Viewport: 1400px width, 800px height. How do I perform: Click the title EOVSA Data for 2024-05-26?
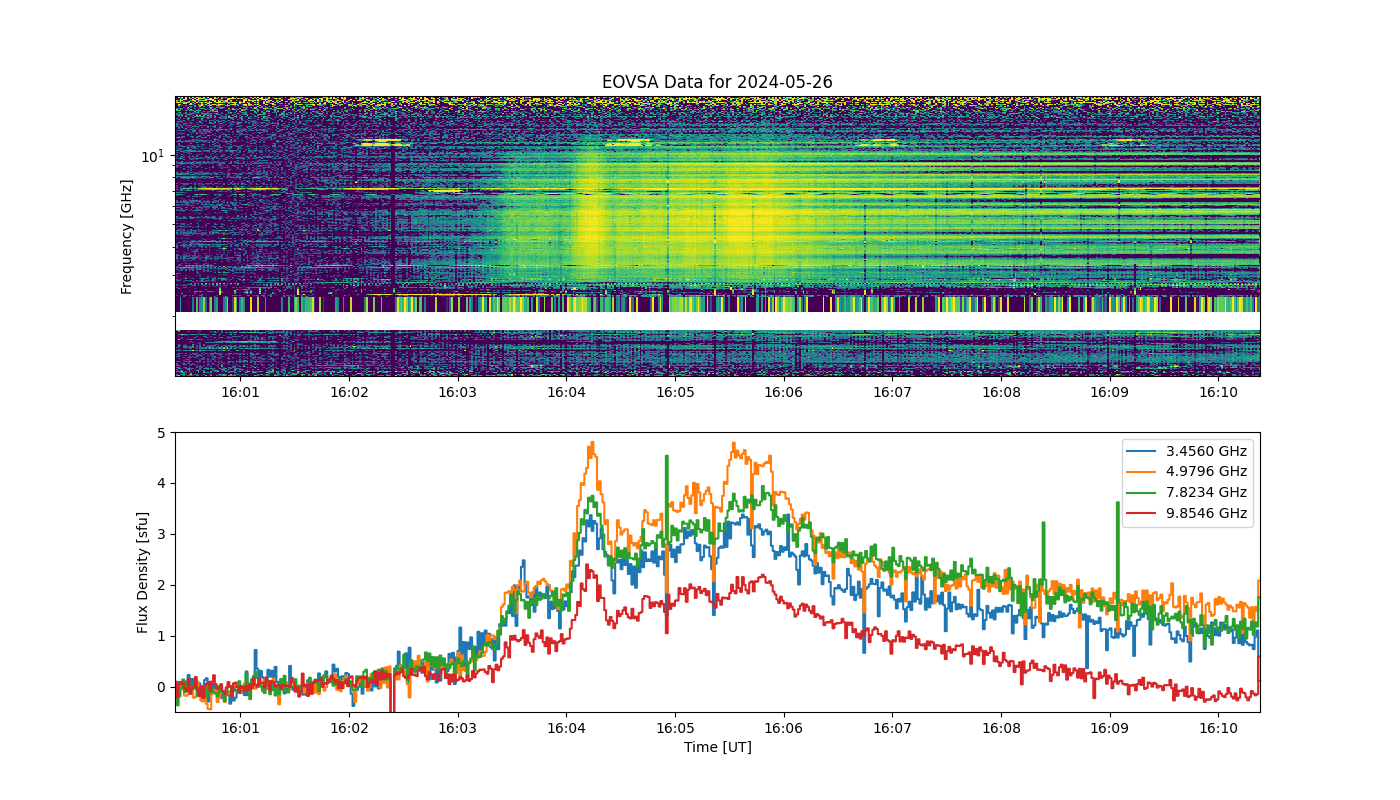point(717,82)
